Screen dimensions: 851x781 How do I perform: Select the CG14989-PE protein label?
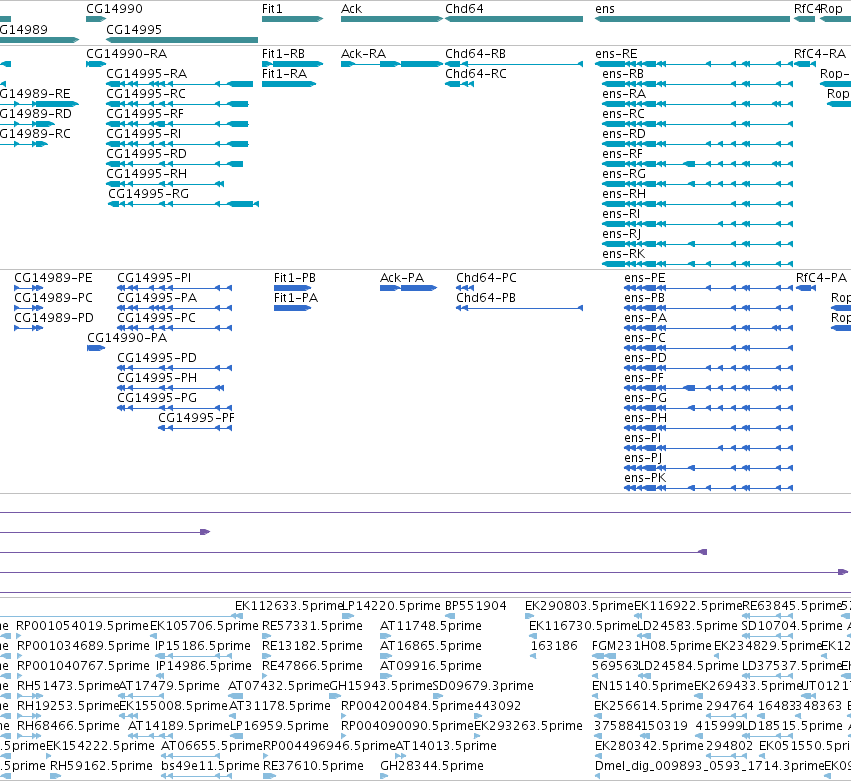[53, 278]
